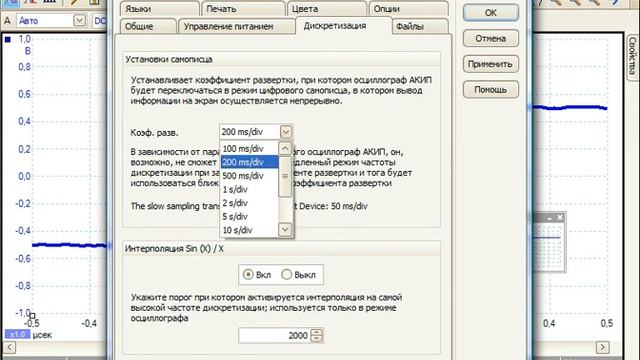Close the small overview window behind the dialog
This screenshot has height=360, width=640.
click(560, 218)
